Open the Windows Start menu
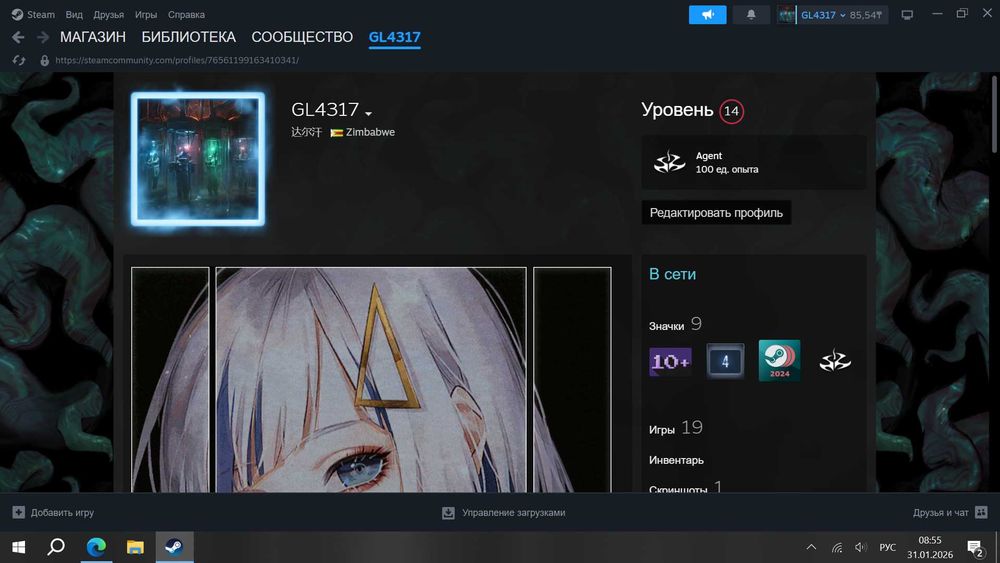This screenshot has height=563, width=1000. coord(18,547)
